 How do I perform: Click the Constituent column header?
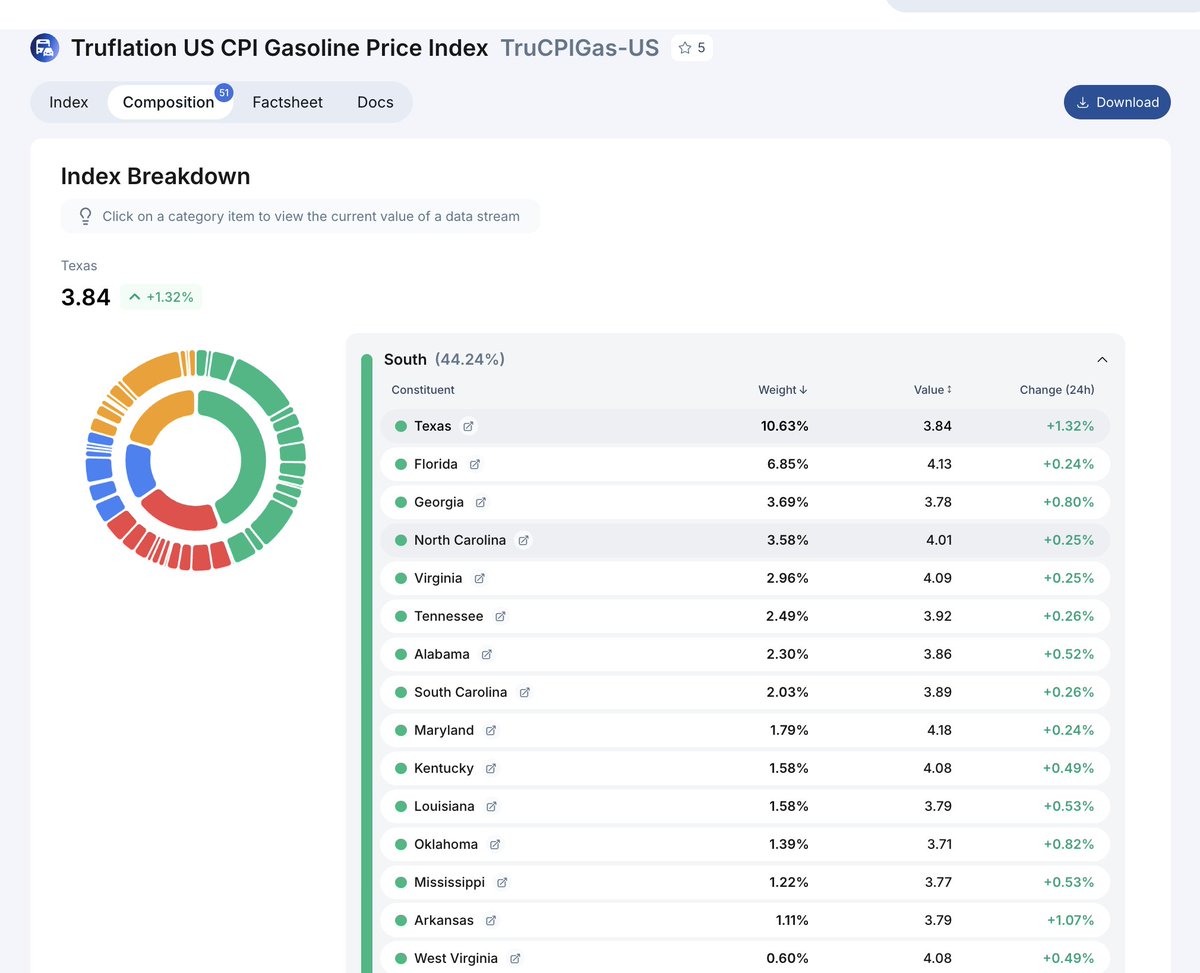(423, 390)
